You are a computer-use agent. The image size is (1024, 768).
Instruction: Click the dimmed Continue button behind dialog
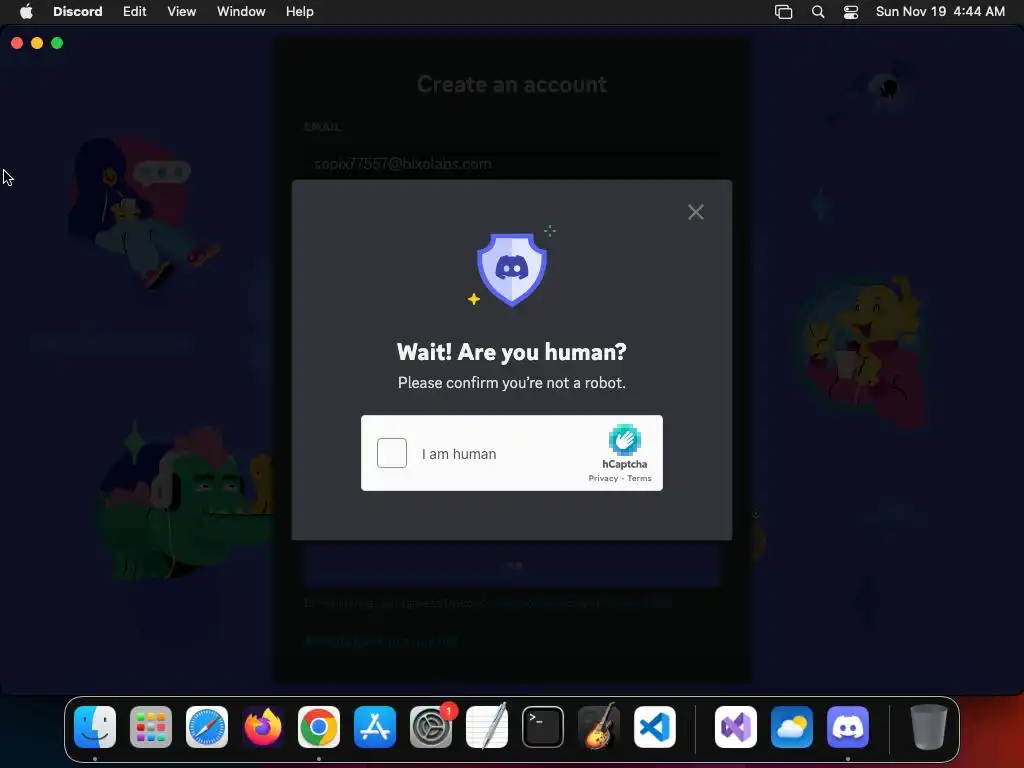511,564
